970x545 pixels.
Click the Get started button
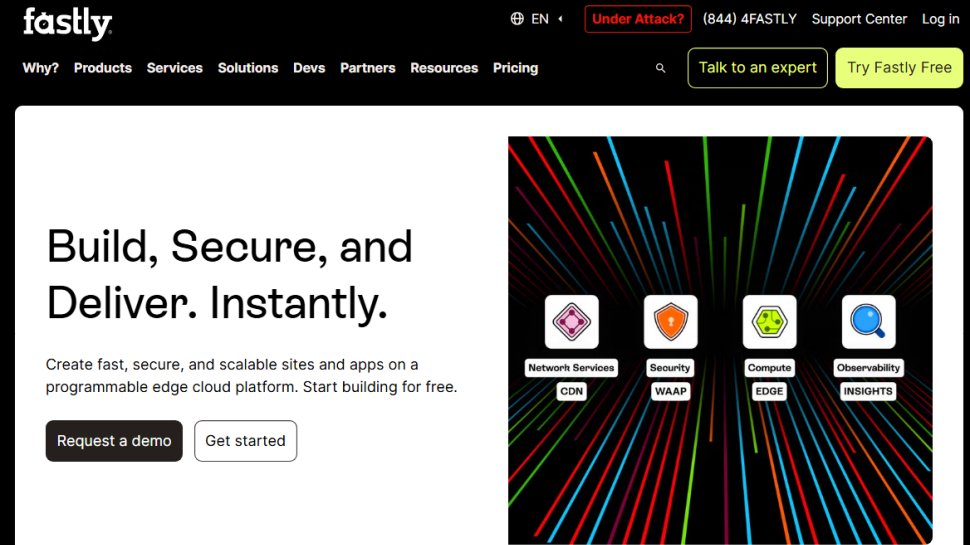point(246,441)
